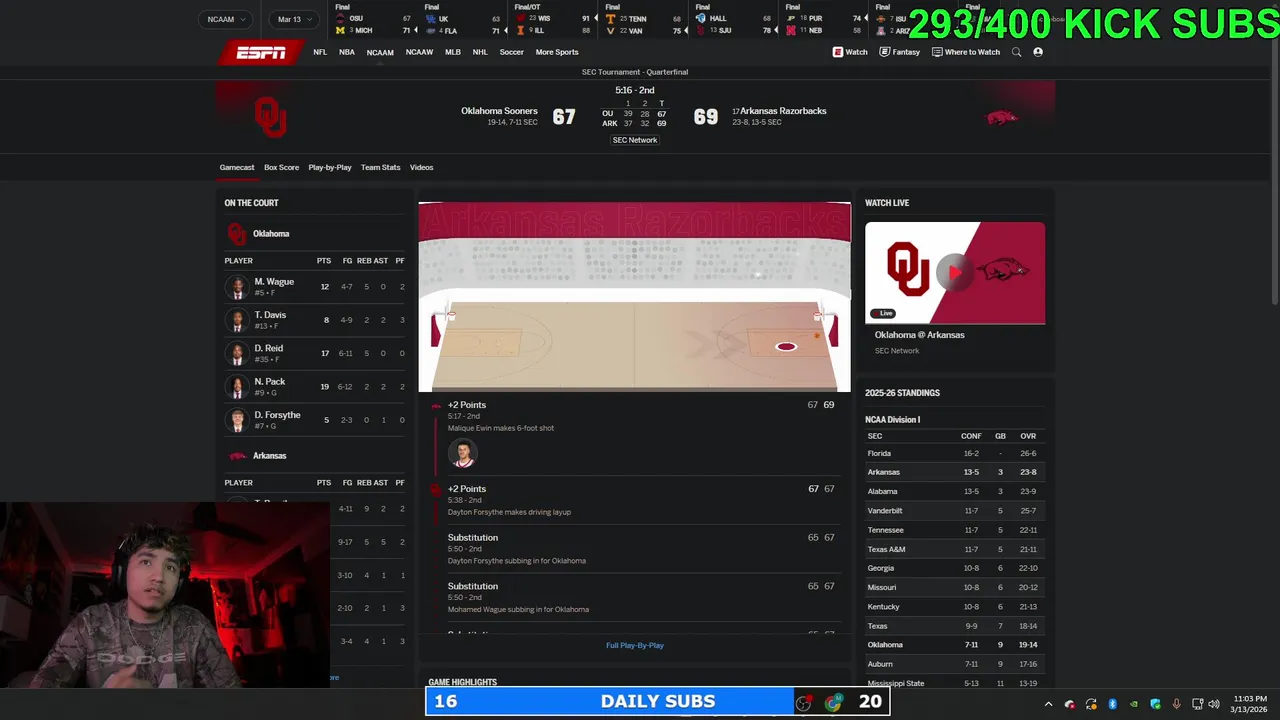Click Malique Ewin's headshot in the play feed
Image resolution: width=1280 pixels, height=720 pixels.
(462, 453)
